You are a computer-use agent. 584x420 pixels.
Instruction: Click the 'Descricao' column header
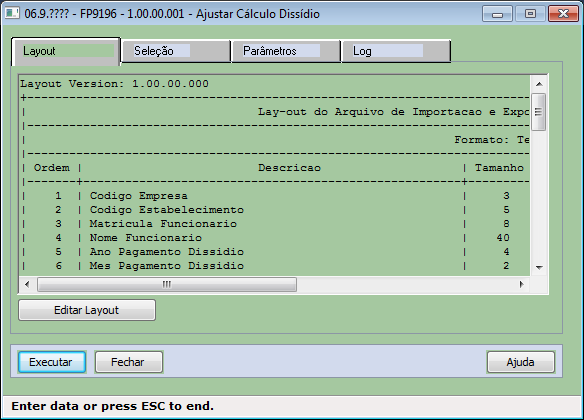(x=289, y=168)
